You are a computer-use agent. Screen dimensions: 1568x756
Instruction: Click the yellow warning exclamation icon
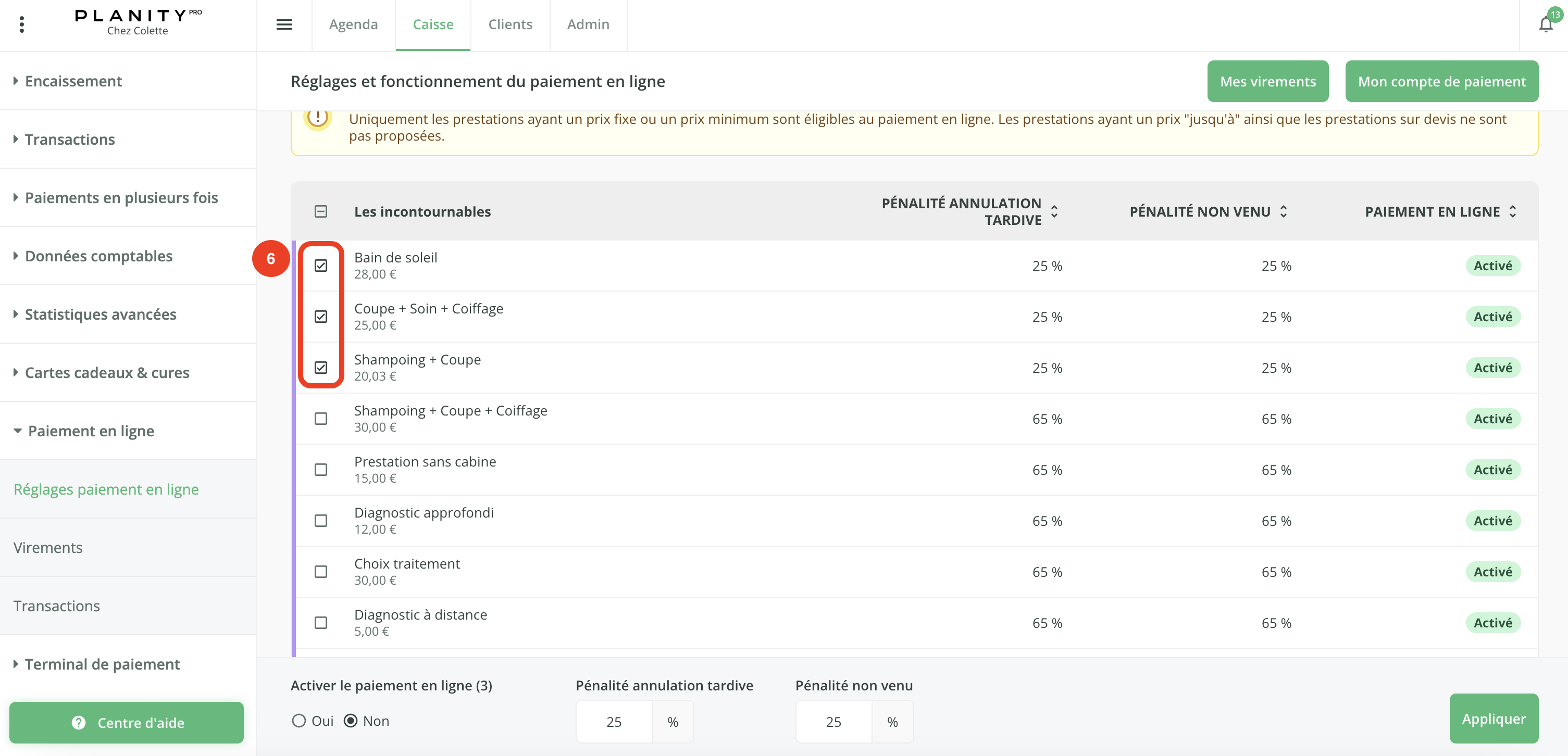pos(317,119)
